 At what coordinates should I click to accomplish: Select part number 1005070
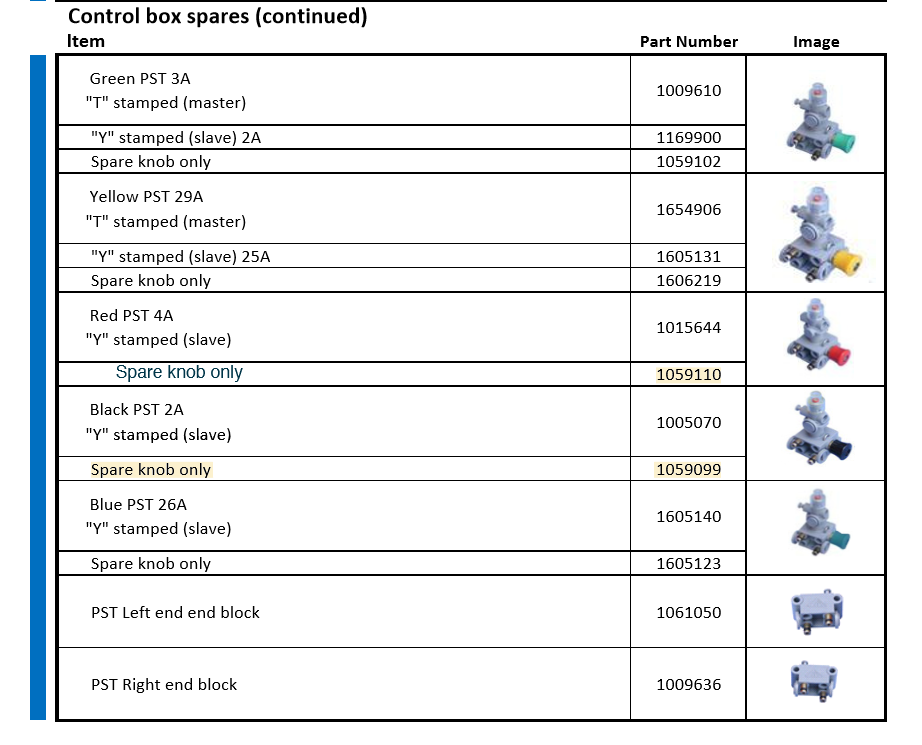point(689,423)
